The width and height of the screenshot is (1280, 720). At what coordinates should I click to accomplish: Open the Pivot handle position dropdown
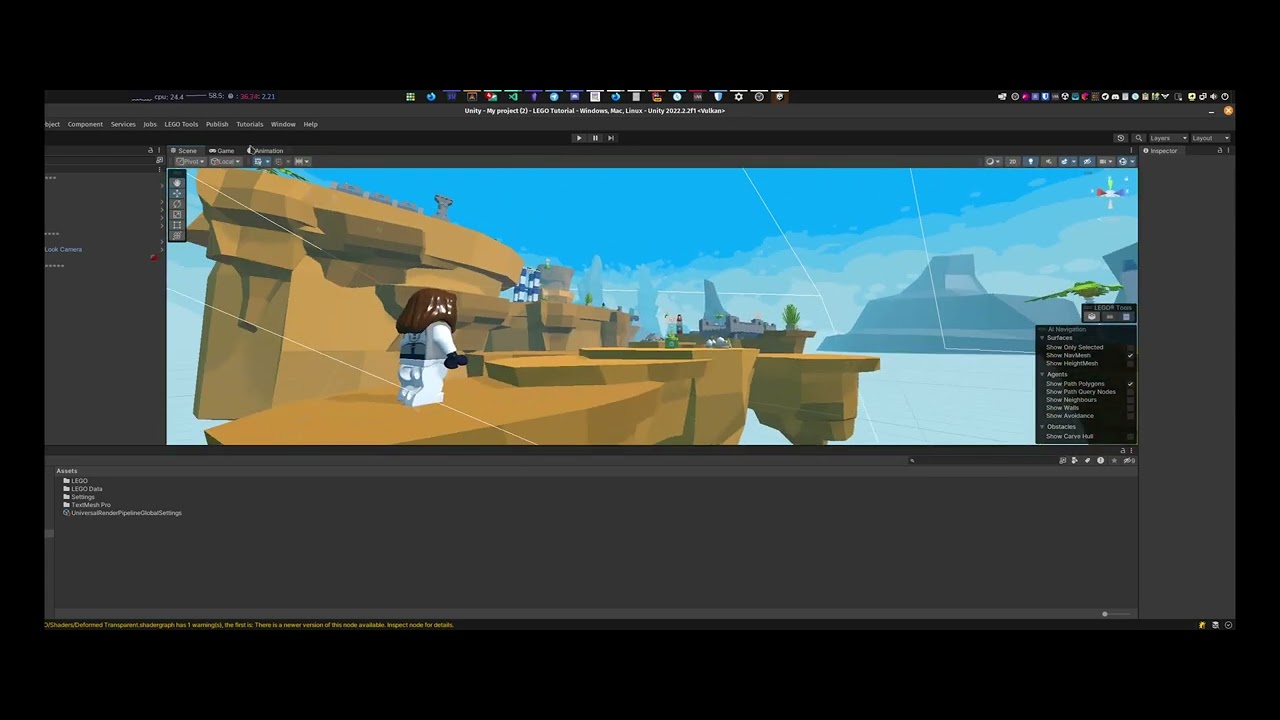pos(190,161)
